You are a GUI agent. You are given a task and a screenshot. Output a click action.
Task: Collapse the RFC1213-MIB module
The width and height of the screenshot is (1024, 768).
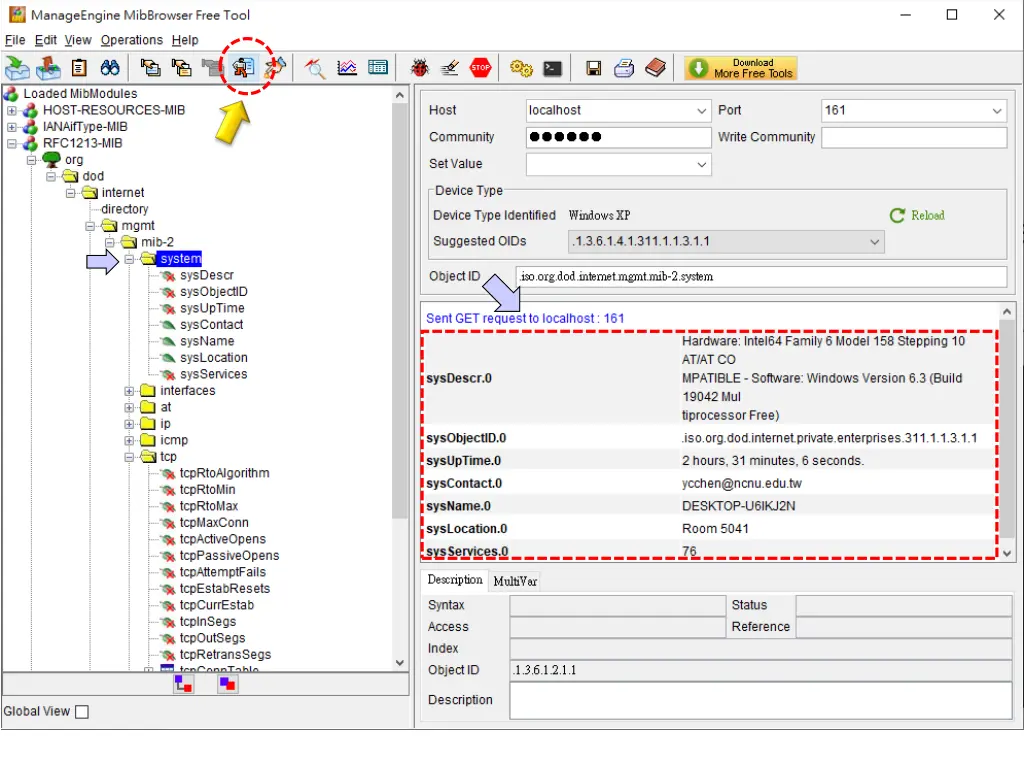(12, 144)
